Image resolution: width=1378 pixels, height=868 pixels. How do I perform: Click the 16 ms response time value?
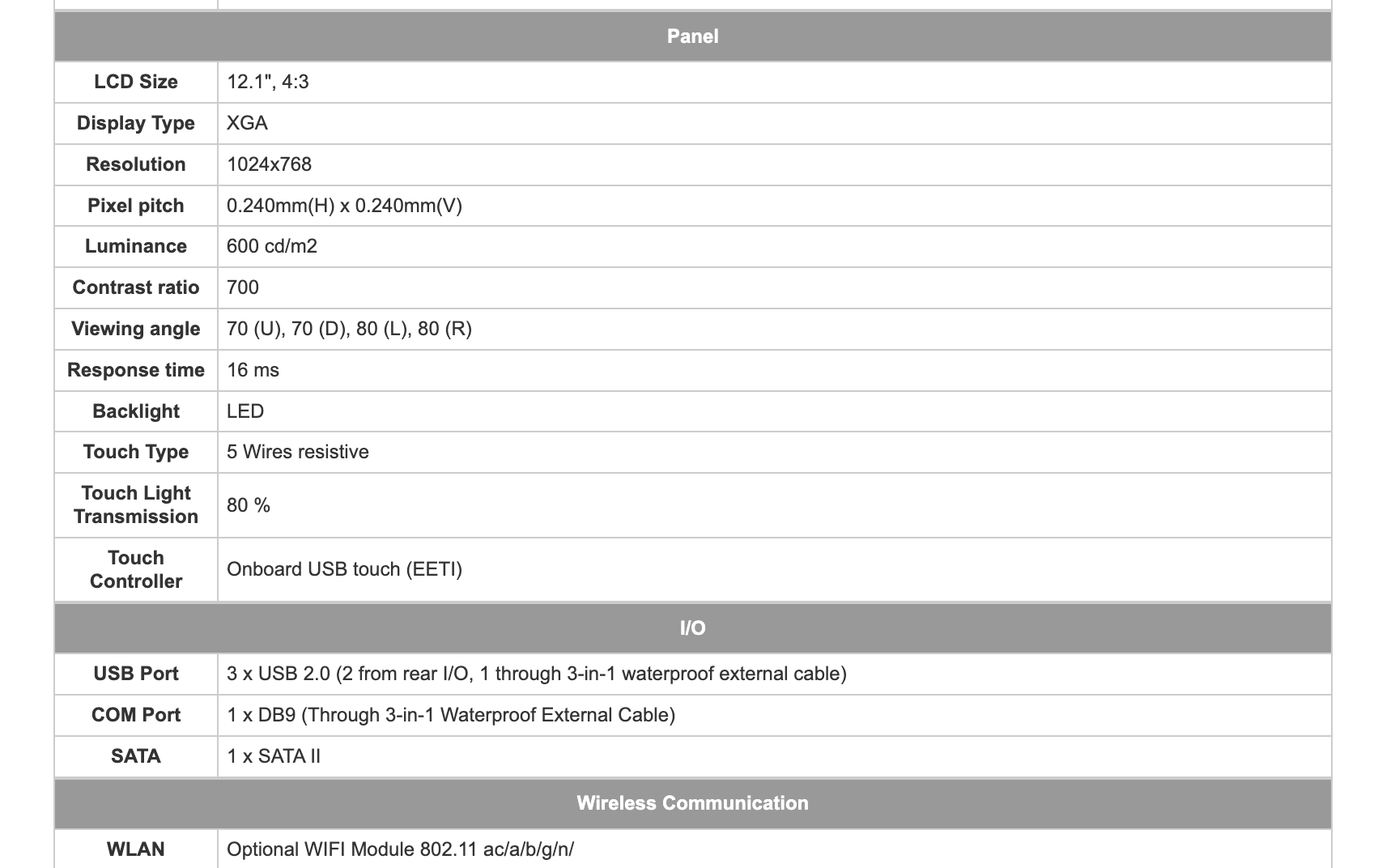coord(253,370)
